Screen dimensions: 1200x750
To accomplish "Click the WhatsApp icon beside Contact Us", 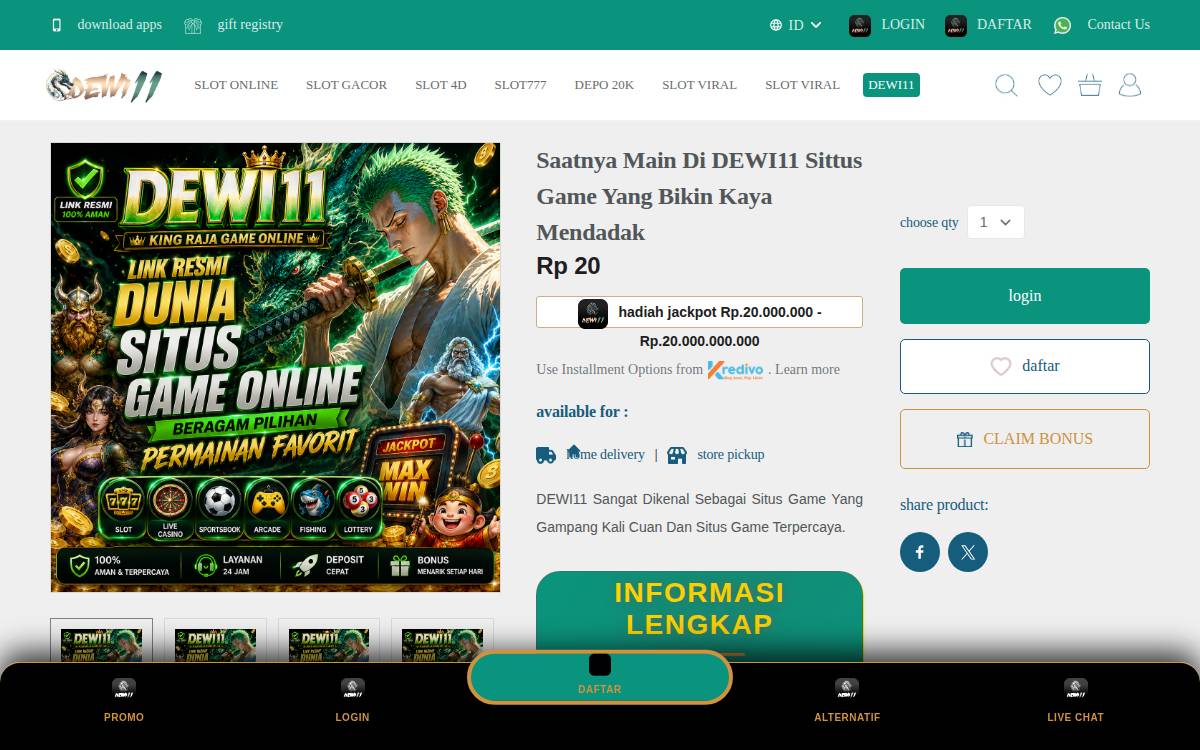I will tap(1062, 25).
